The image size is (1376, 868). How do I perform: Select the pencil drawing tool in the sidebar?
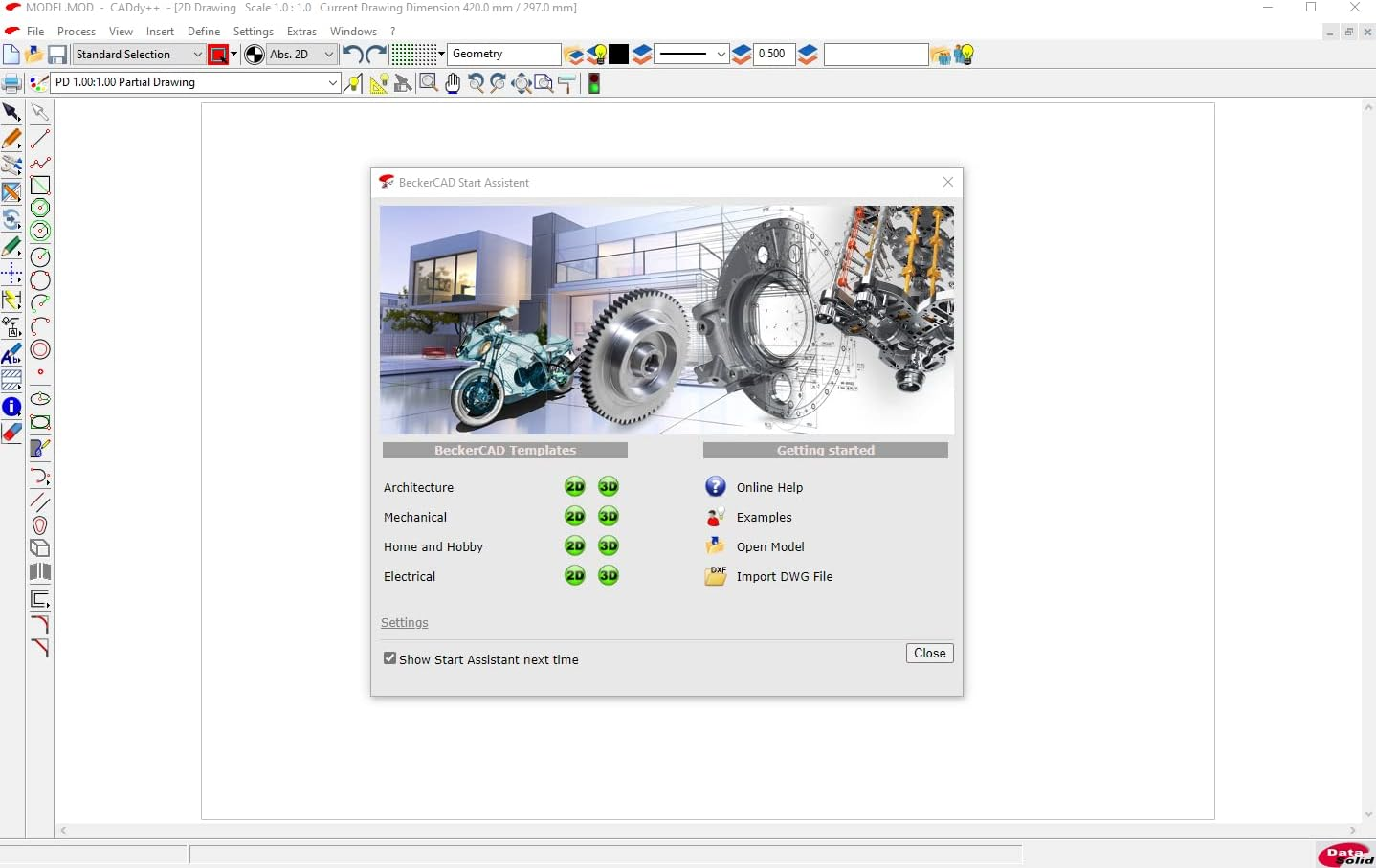[11, 140]
